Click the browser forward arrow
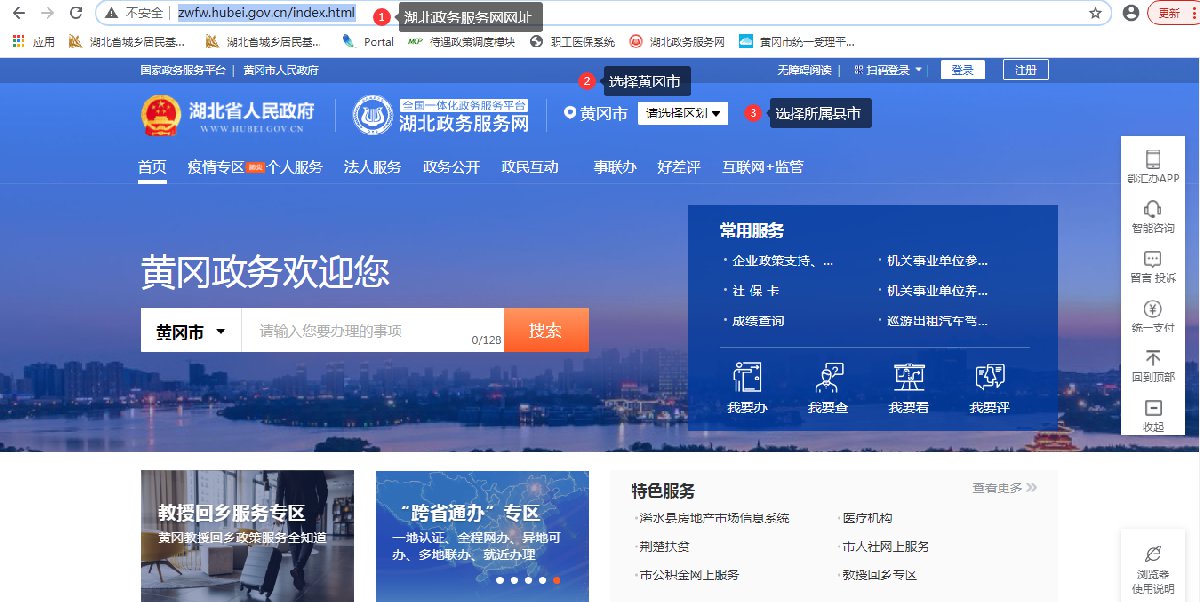Image resolution: width=1200 pixels, height=602 pixels. pyautogui.click(x=47, y=13)
